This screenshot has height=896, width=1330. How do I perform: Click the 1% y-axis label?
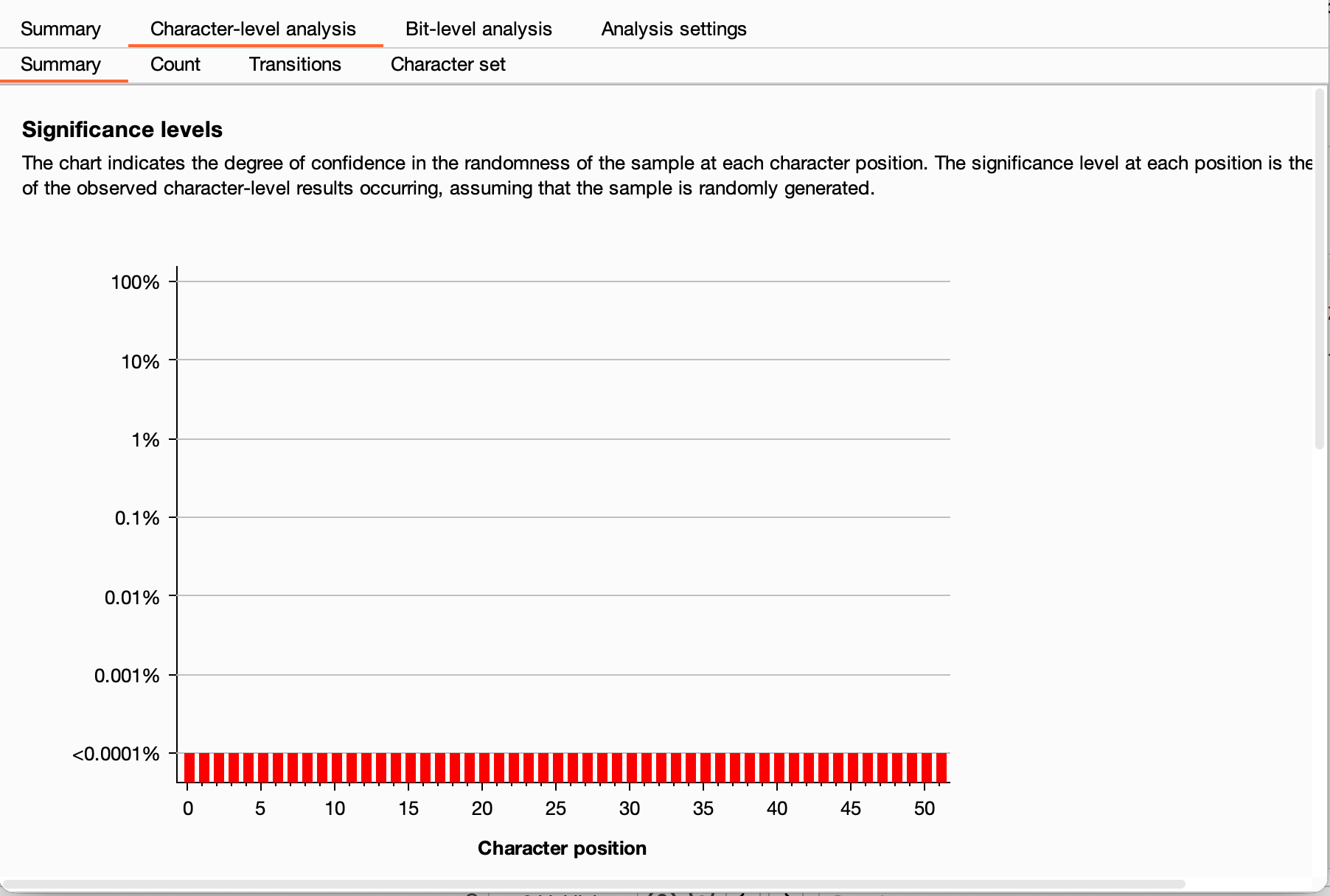(x=145, y=440)
